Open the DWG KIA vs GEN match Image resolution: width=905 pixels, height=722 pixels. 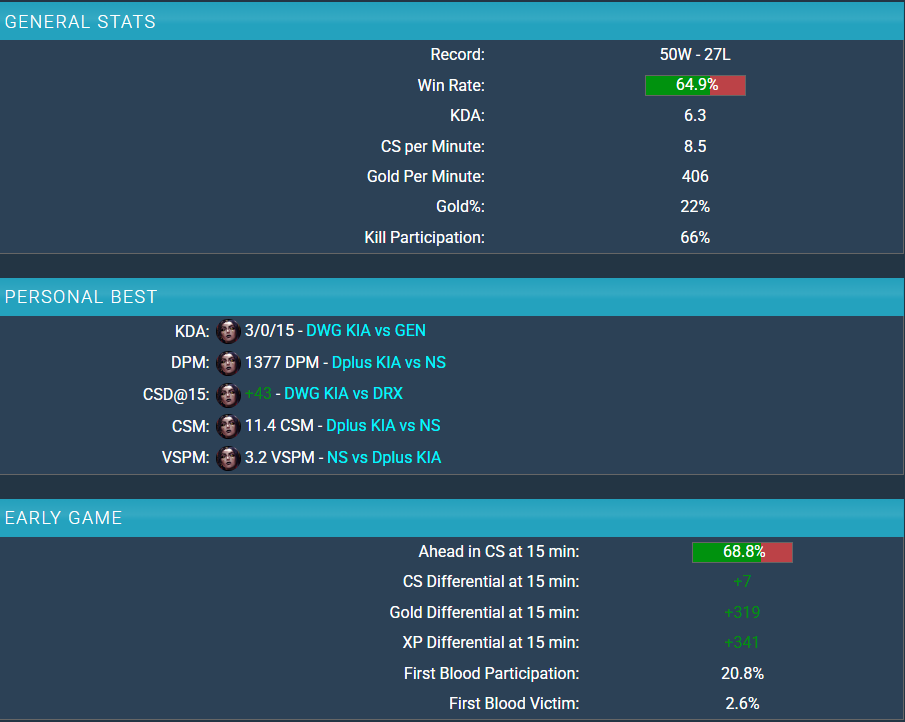[366, 331]
